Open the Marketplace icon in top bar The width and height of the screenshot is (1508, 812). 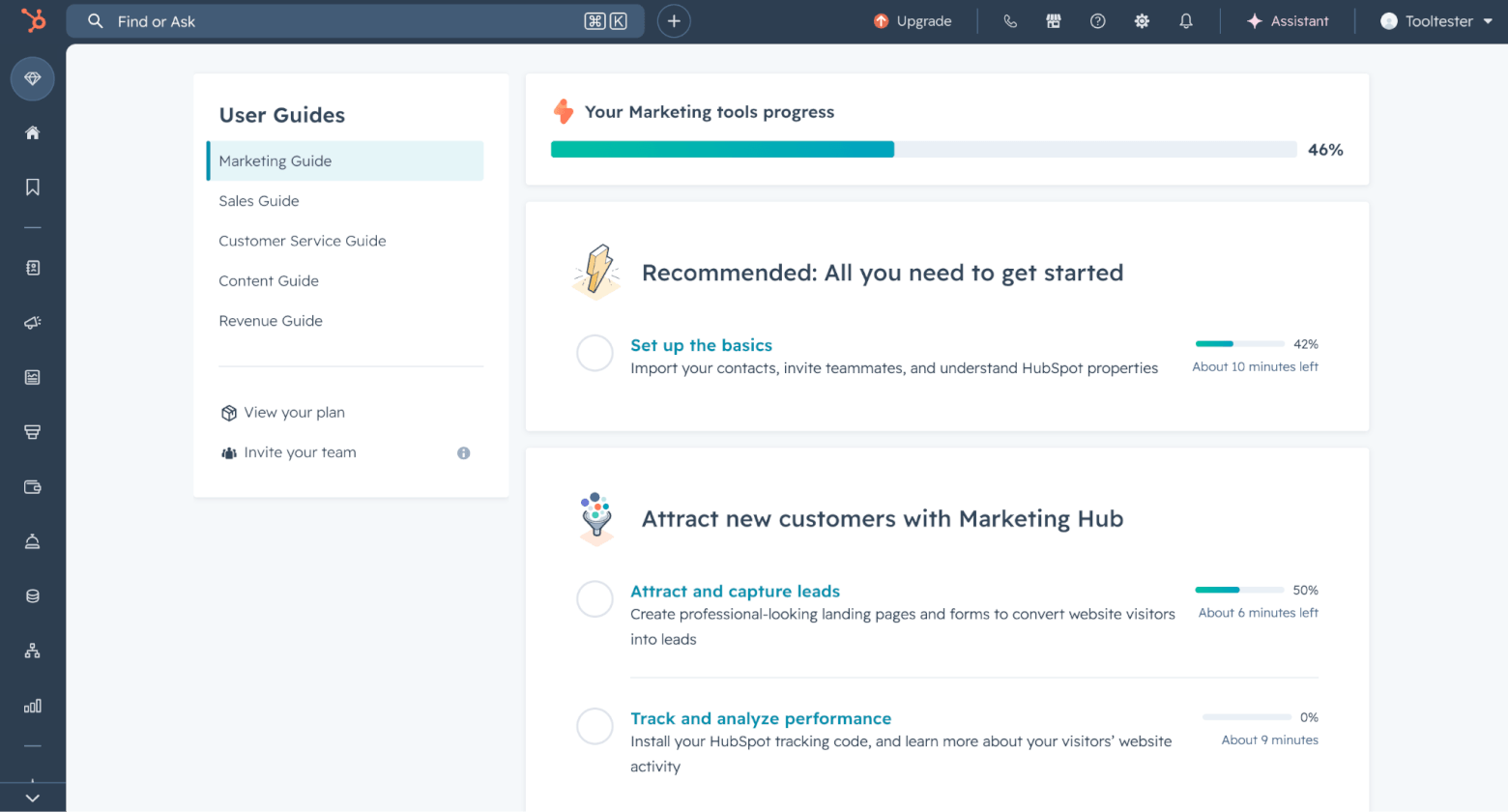pyautogui.click(x=1054, y=21)
